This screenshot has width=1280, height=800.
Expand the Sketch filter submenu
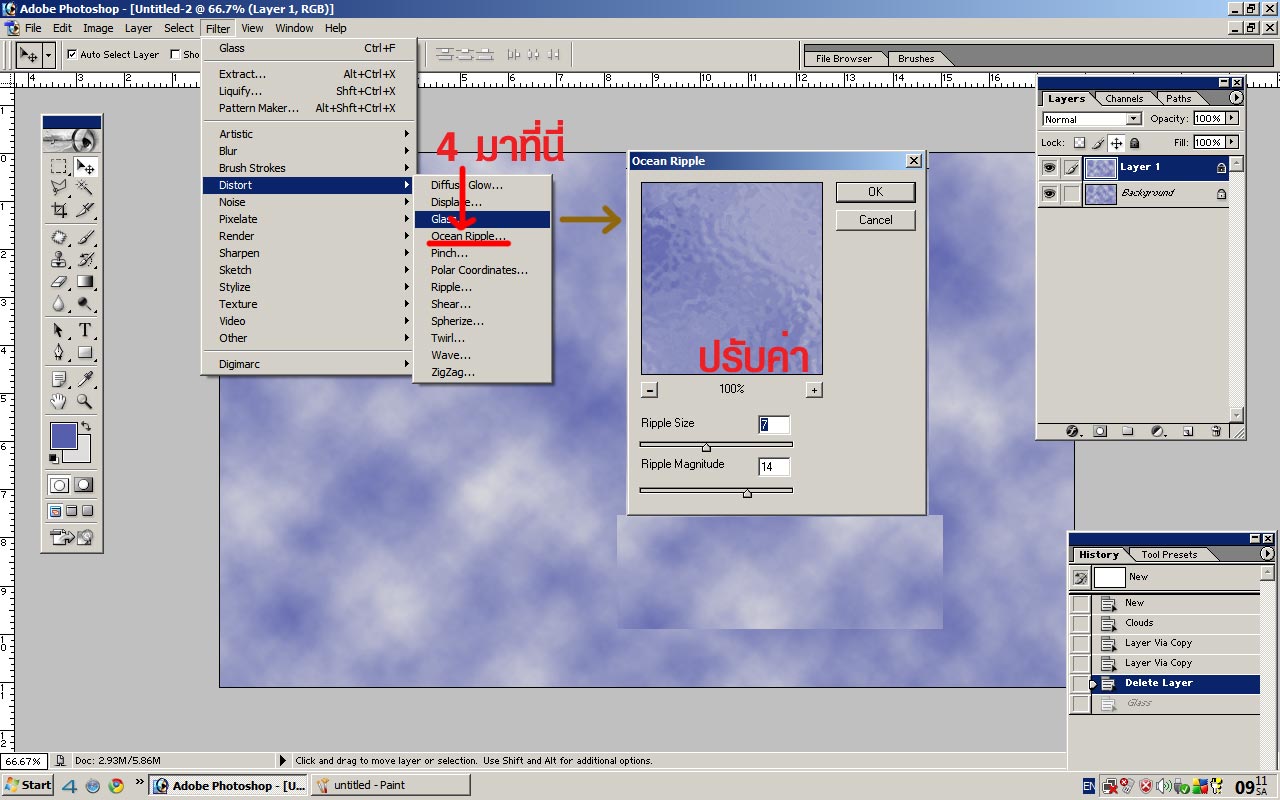point(310,270)
